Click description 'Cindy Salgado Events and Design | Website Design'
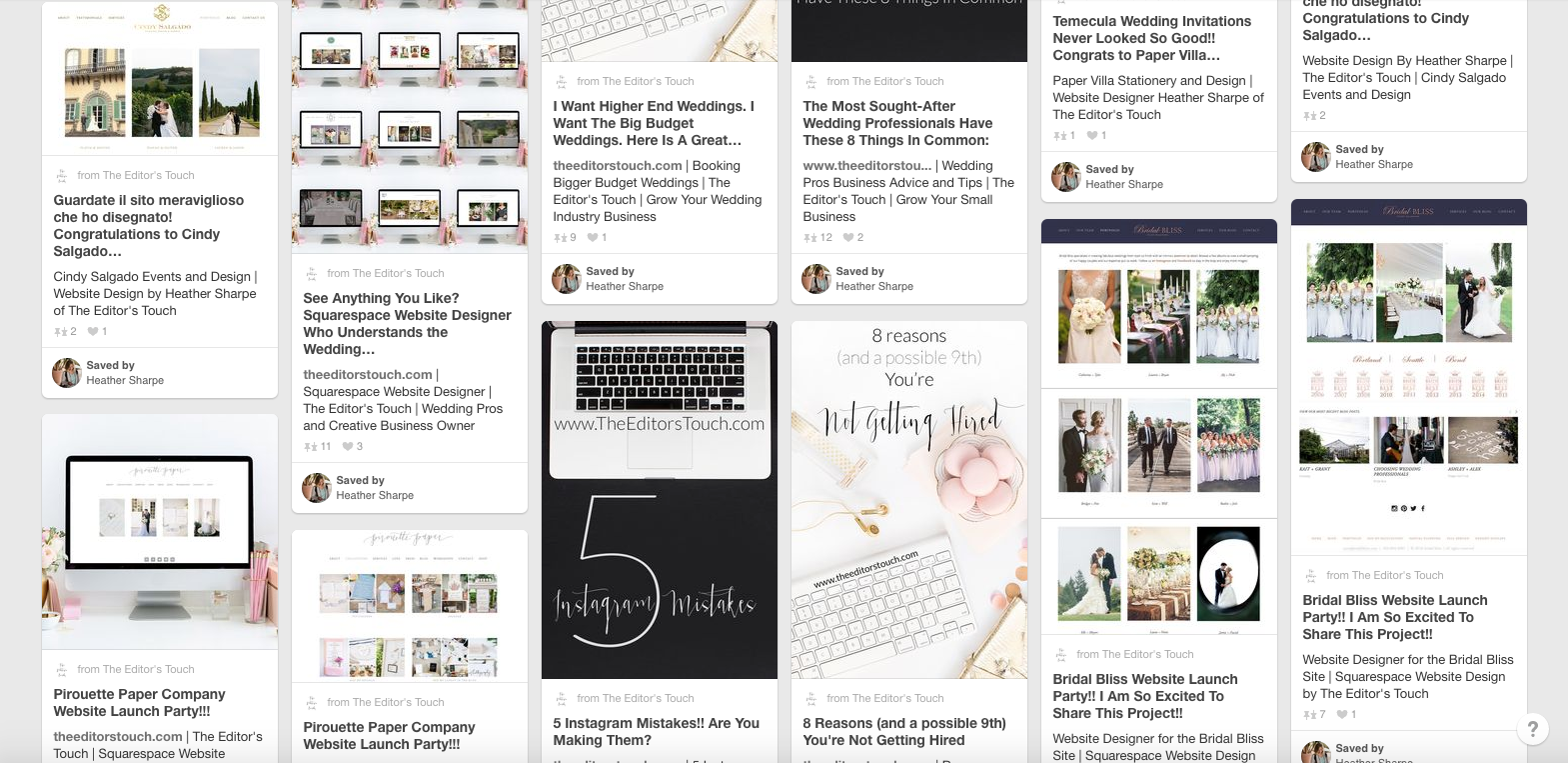 pos(155,294)
